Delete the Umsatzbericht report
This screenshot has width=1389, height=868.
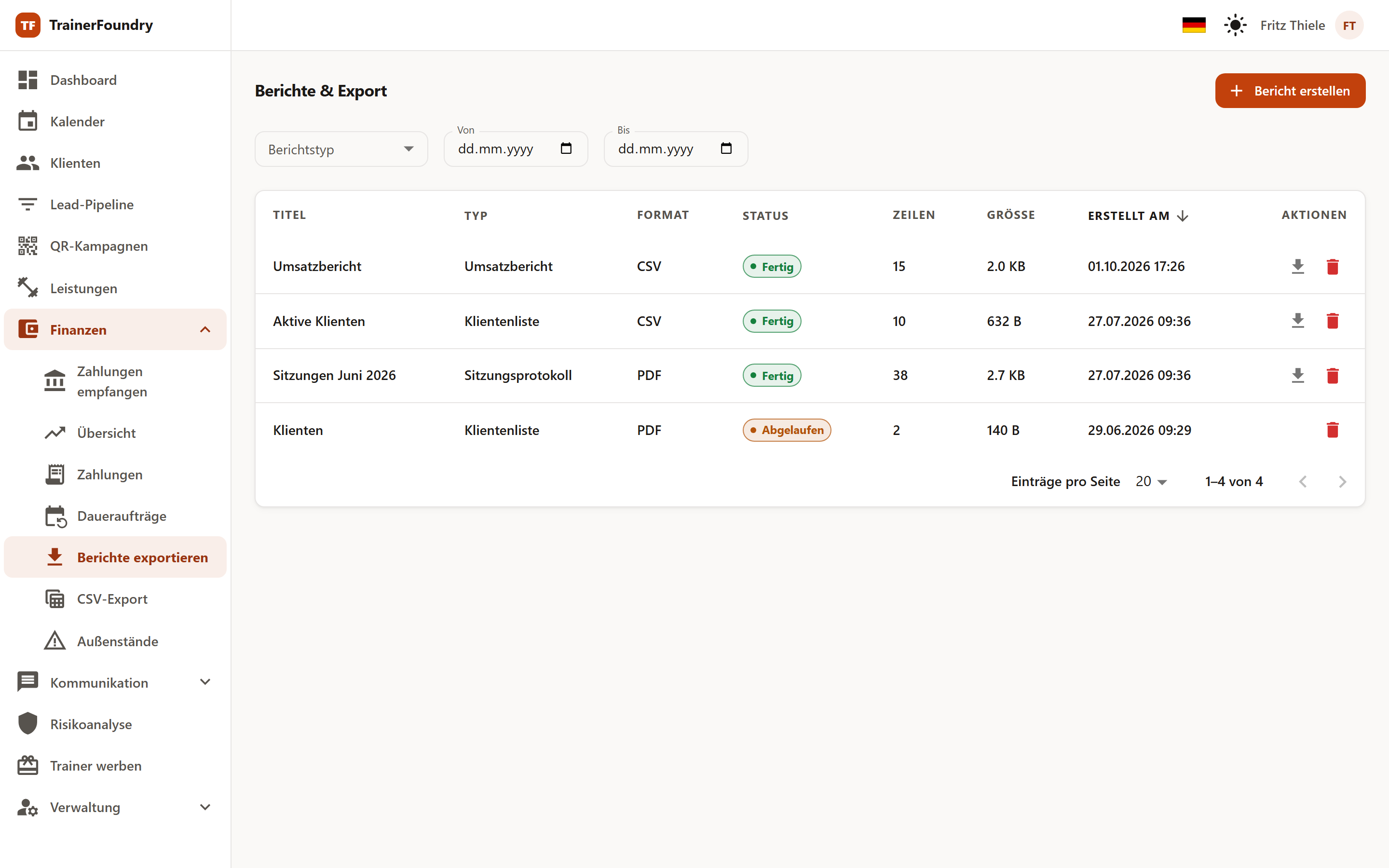[x=1333, y=266]
